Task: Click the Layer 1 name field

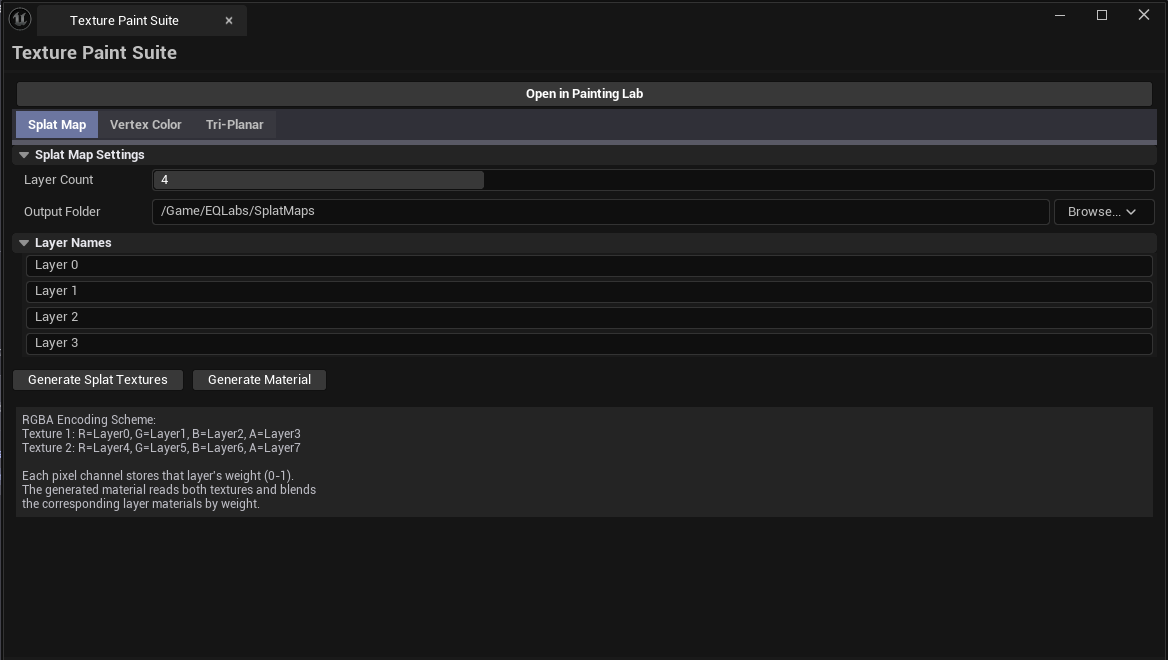Action: click(x=589, y=291)
